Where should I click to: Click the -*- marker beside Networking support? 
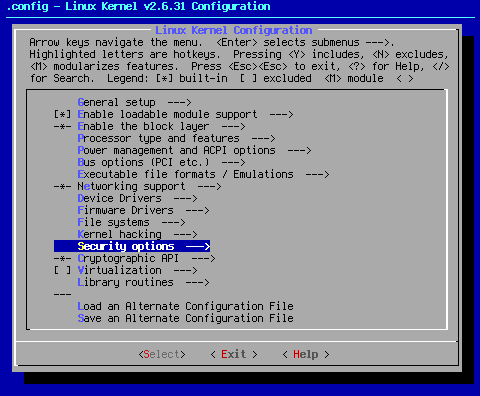pos(63,186)
